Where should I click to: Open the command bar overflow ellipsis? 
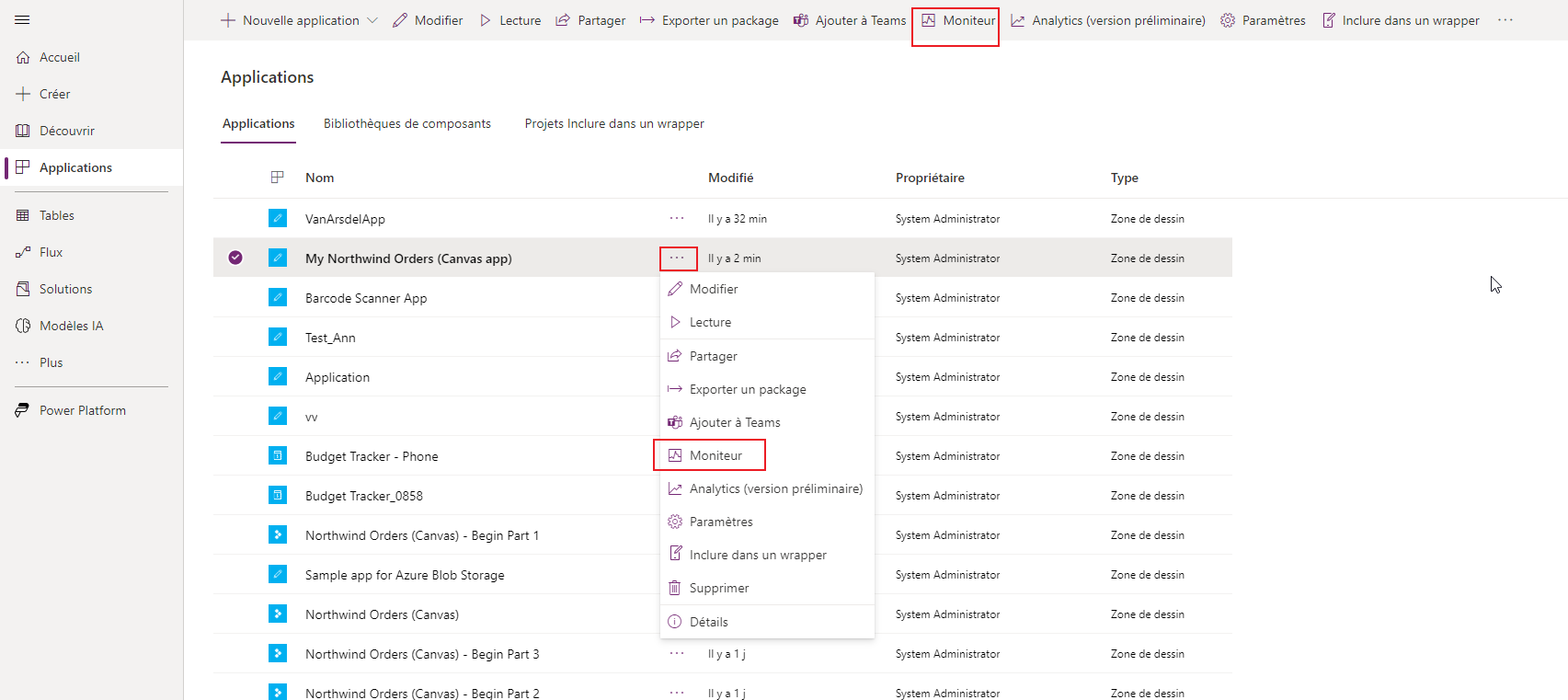(x=1505, y=20)
